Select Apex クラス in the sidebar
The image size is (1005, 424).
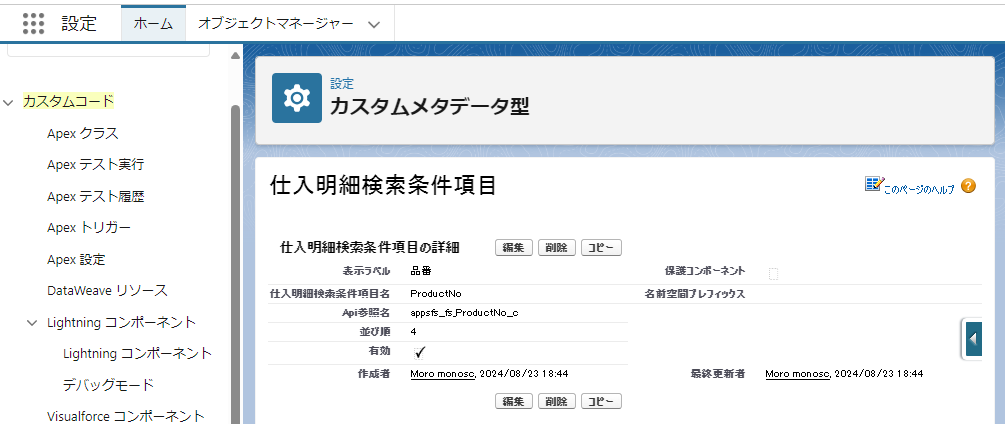pyautogui.click(x=83, y=133)
